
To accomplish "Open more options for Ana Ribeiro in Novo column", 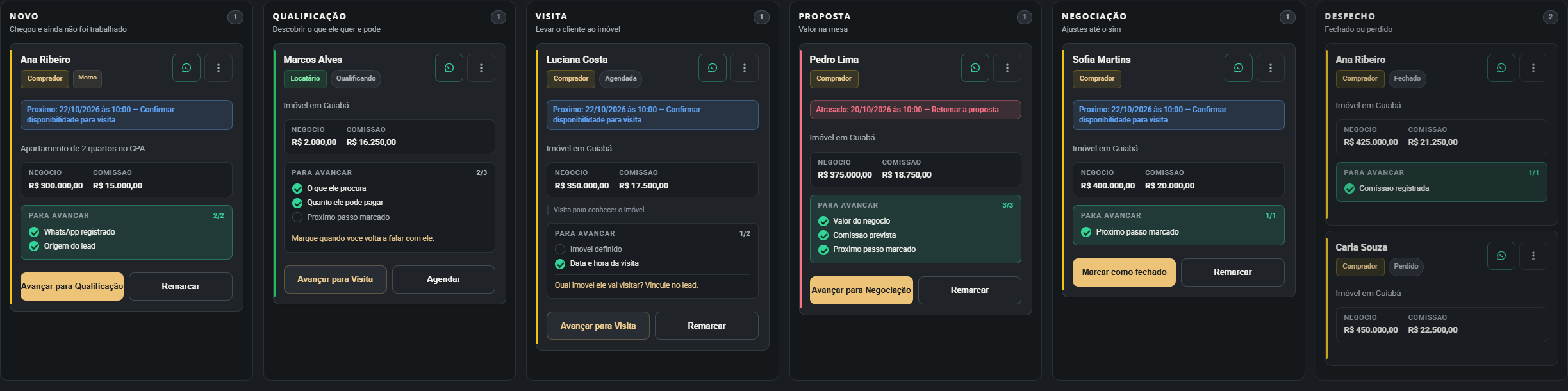I will click(x=219, y=68).
